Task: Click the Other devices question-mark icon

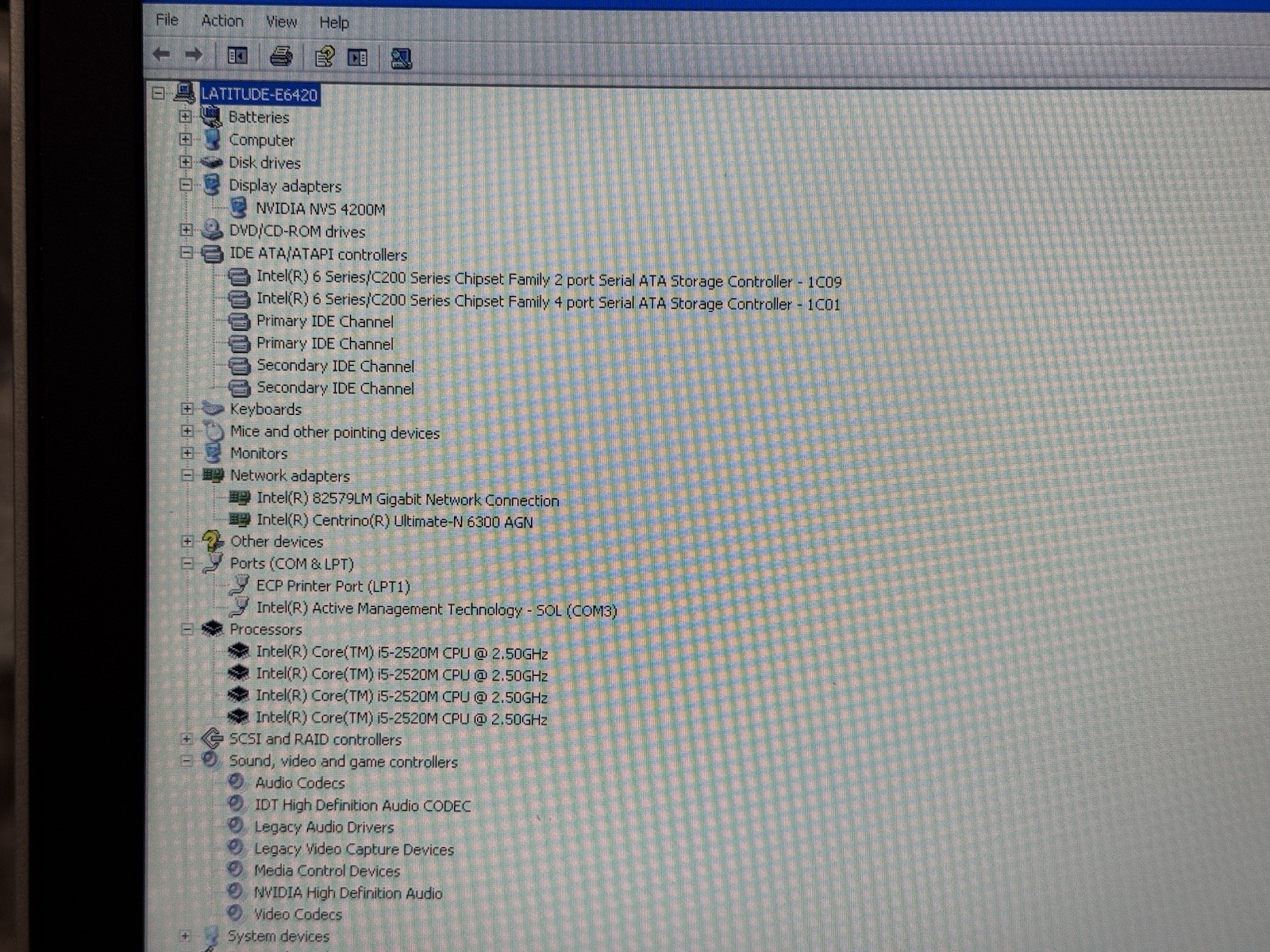Action: [x=212, y=541]
